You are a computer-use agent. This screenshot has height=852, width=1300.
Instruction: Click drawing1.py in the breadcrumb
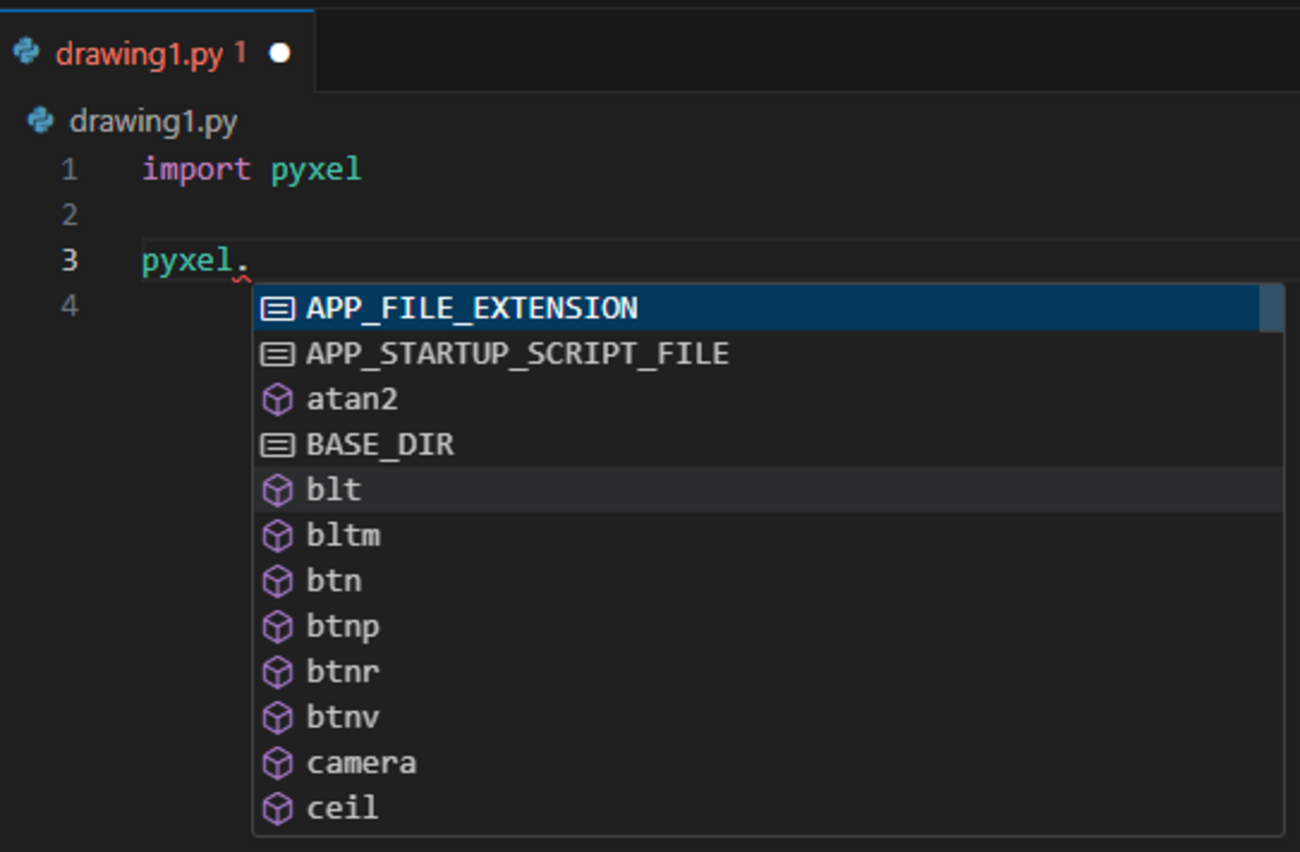point(153,122)
